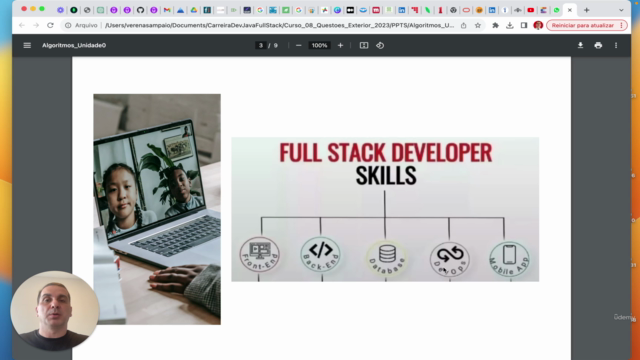The height and width of the screenshot is (360, 640).
Task: Click the DevOps infinity circle in diagram
Action: (x=449, y=259)
